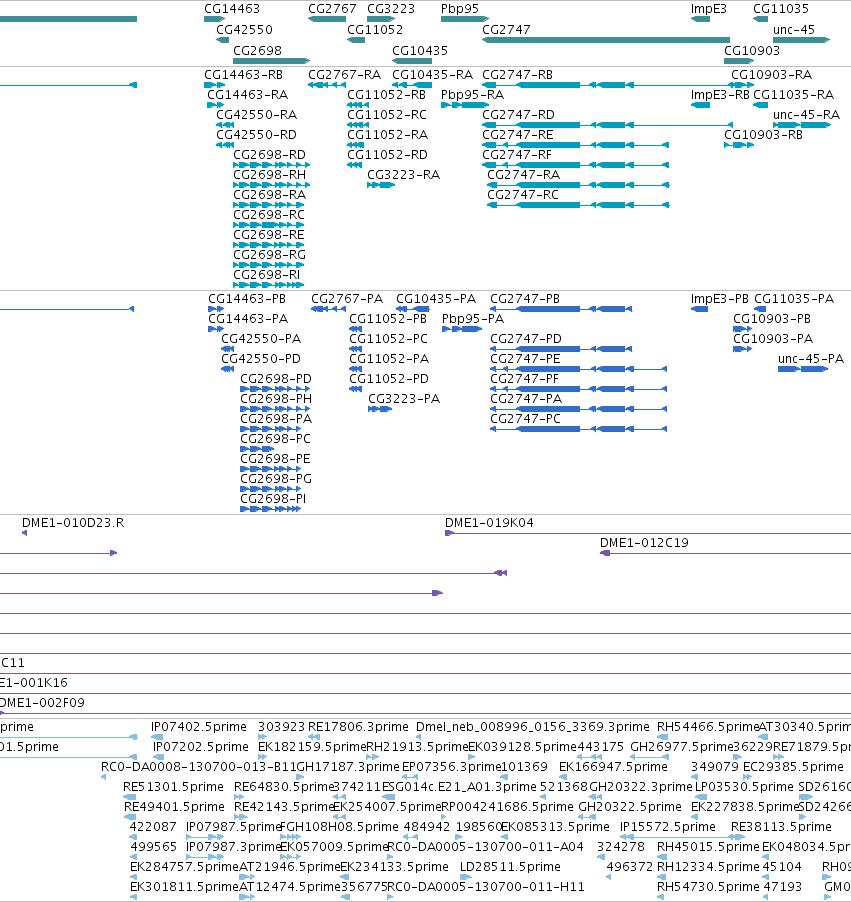Select the unc-45-RA transcript label
851x902 pixels.
pyautogui.click(x=806, y=114)
